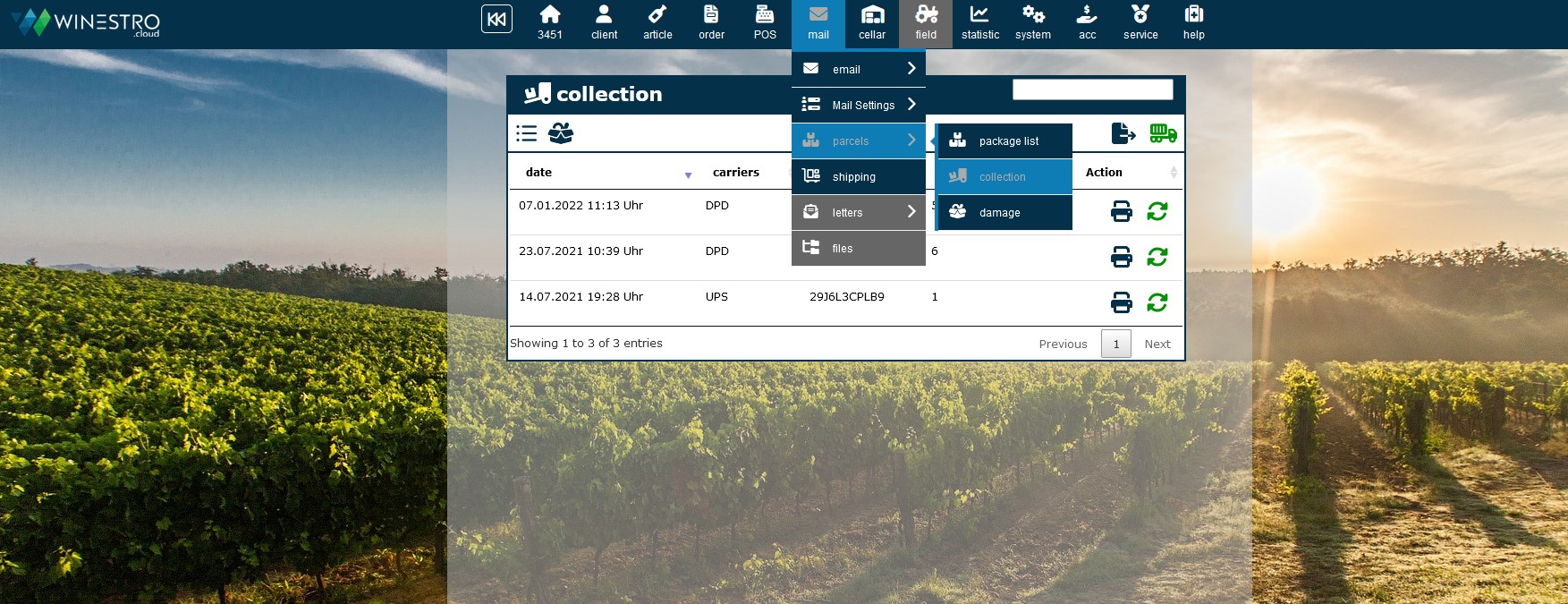This screenshot has width=1568, height=604.
Task: Expand the letters submenu
Action: coord(858,212)
